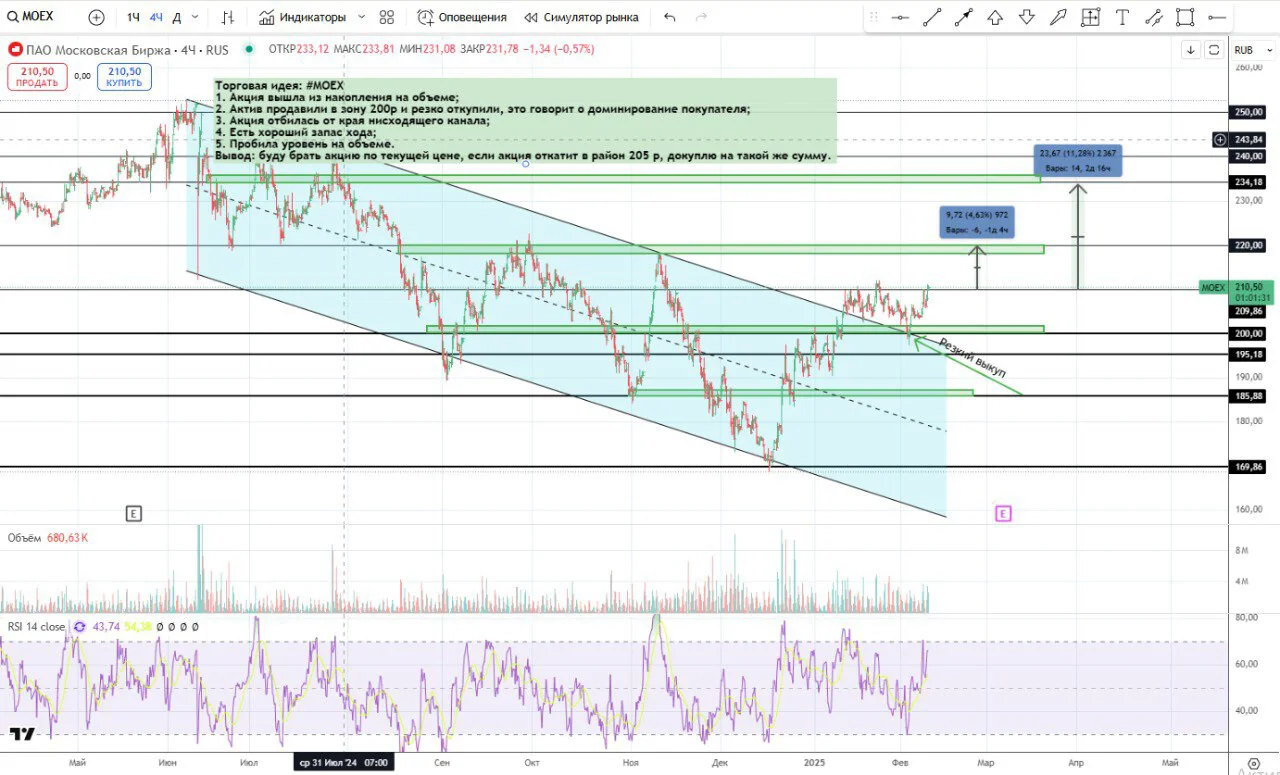This screenshot has height=775, width=1280.
Task: Click the ОТКР 233,12 open value
Action: (x=299, y=49)
